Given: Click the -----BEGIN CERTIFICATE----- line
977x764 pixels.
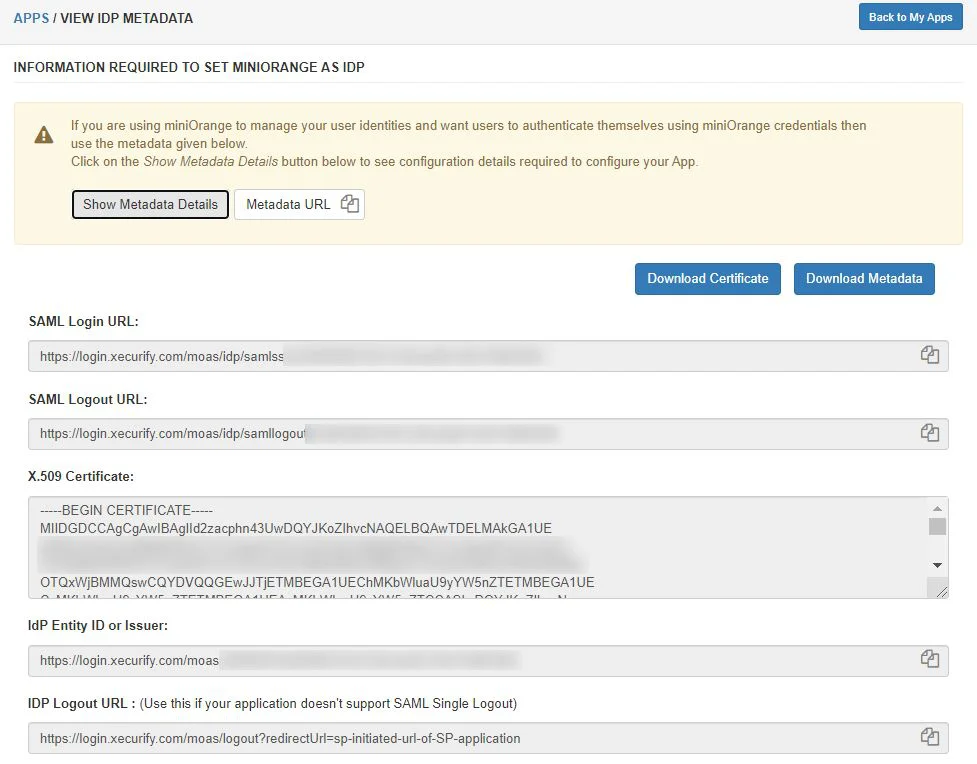Looking at the screenshot, I should tap(126, 510).
